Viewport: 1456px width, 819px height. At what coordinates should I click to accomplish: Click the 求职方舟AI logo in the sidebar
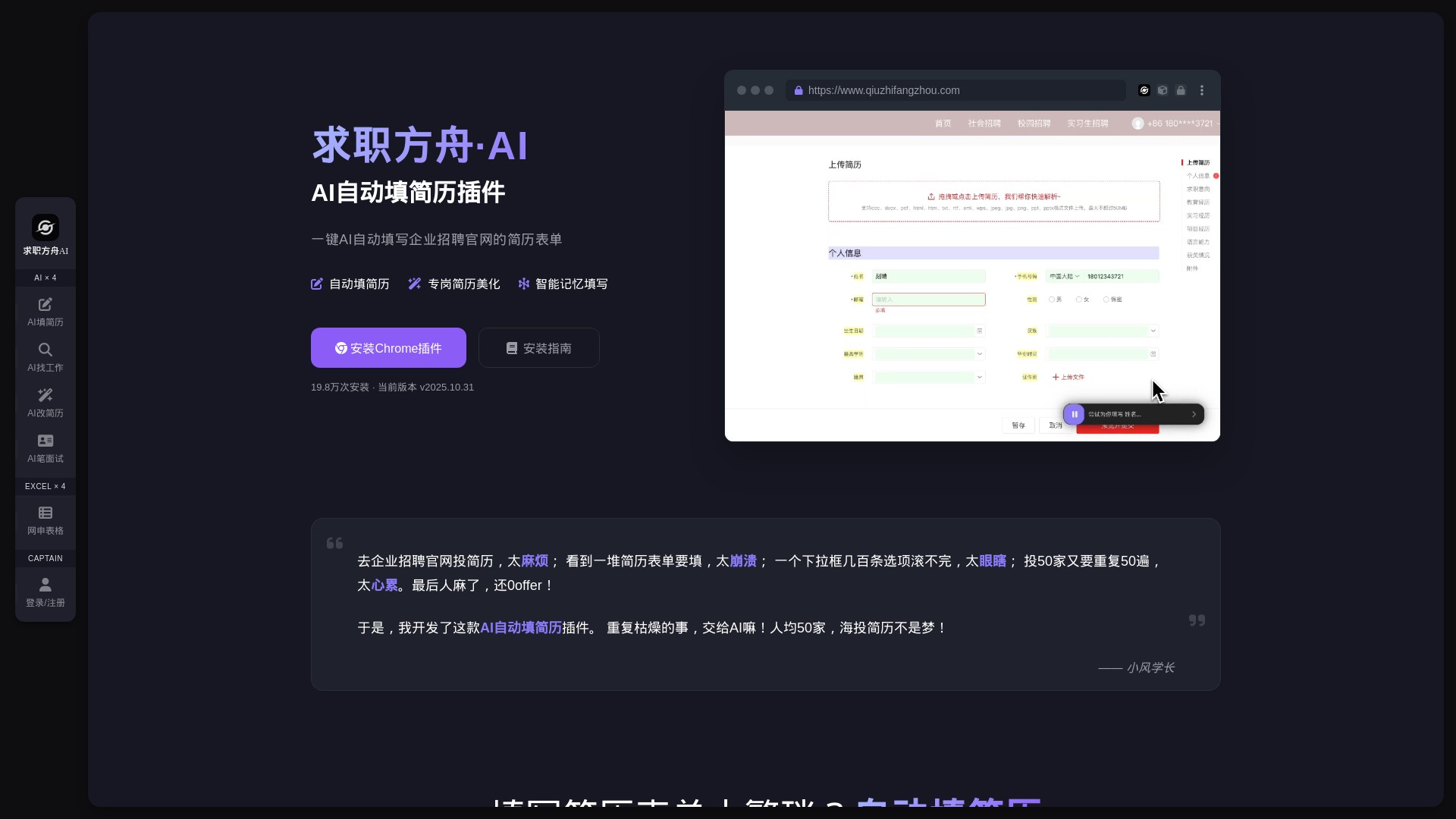pyautogui.click(x=45, y=227)
